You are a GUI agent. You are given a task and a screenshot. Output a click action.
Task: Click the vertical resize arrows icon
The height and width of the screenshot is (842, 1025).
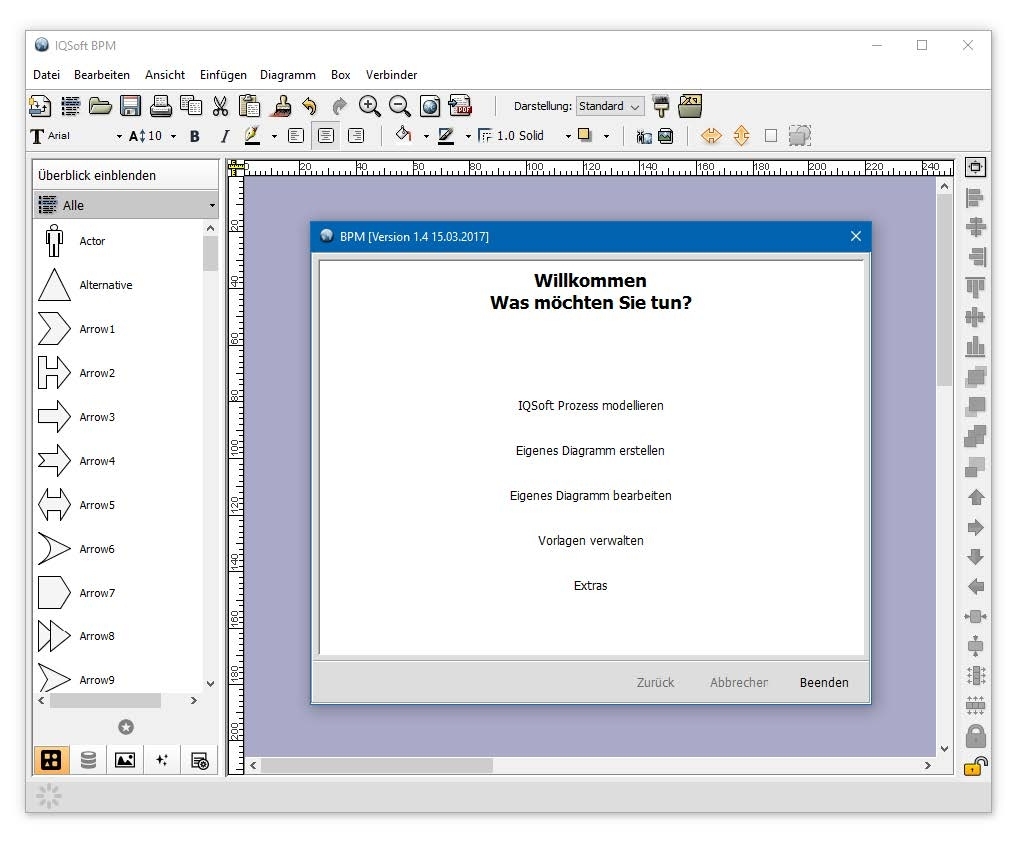741,136
